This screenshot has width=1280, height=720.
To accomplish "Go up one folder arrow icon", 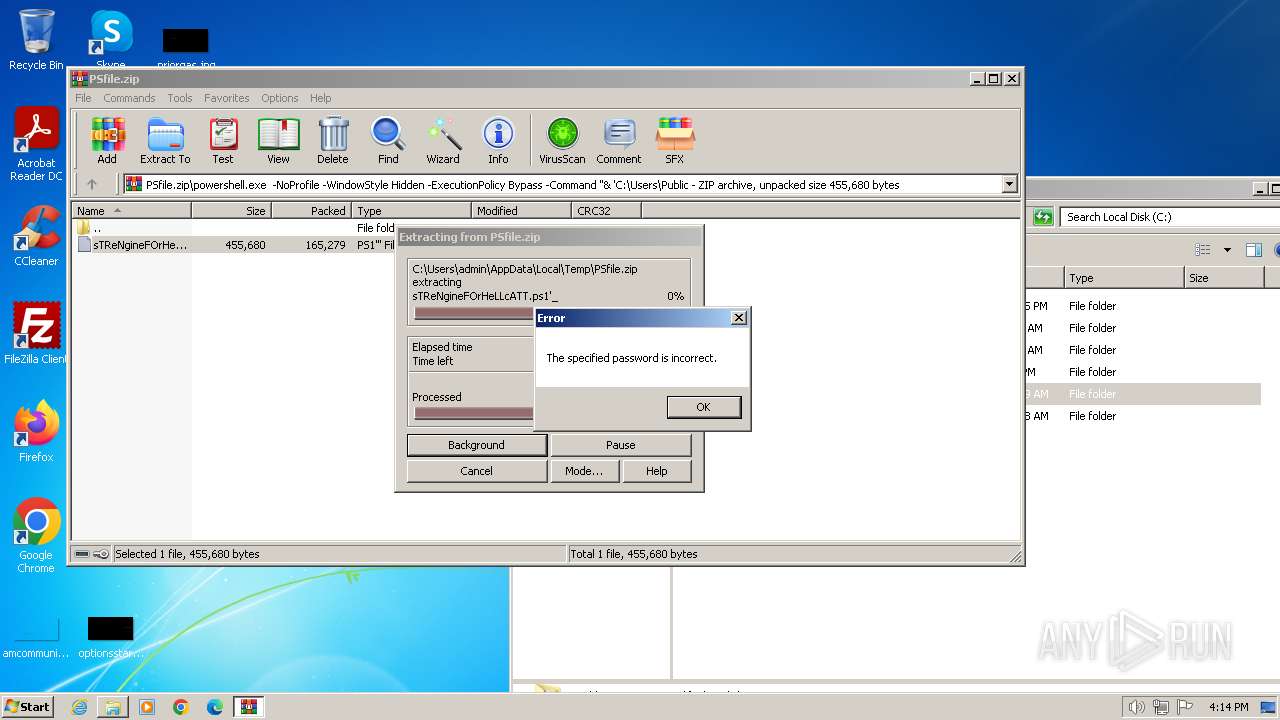I will (x=92, y=185).
